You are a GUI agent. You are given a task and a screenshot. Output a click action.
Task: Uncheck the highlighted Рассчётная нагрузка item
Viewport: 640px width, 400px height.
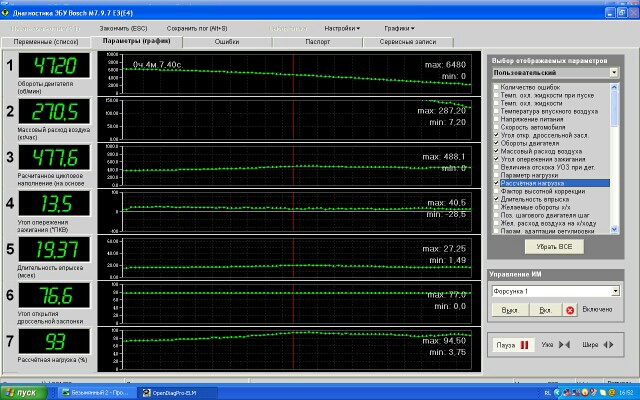pos(496,183)
